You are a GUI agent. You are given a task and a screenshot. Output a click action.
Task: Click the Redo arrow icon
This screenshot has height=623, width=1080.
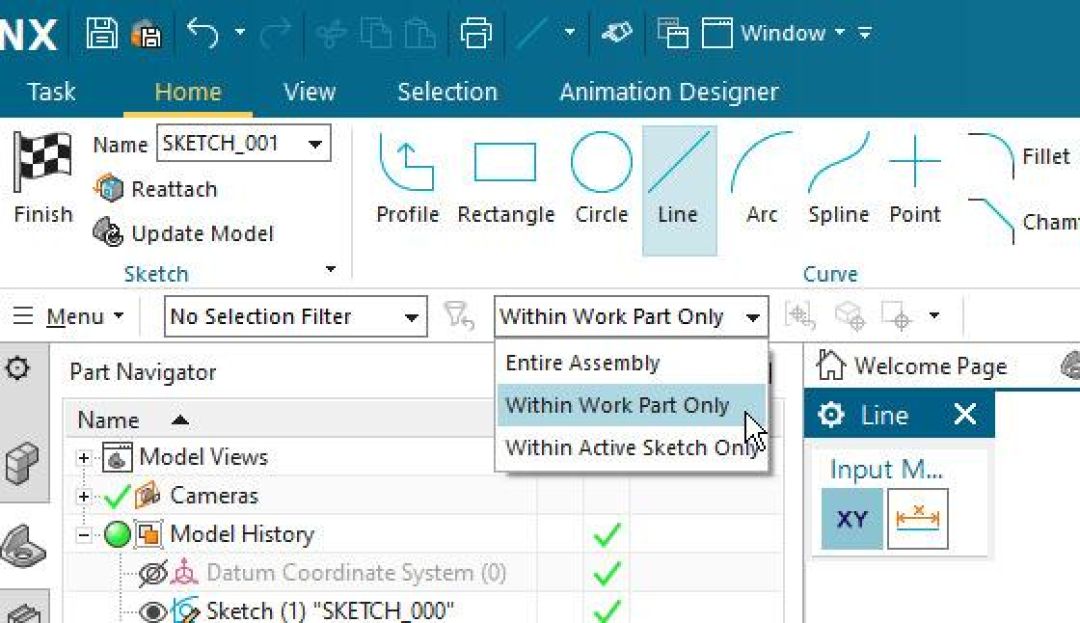tap(275, 33)
